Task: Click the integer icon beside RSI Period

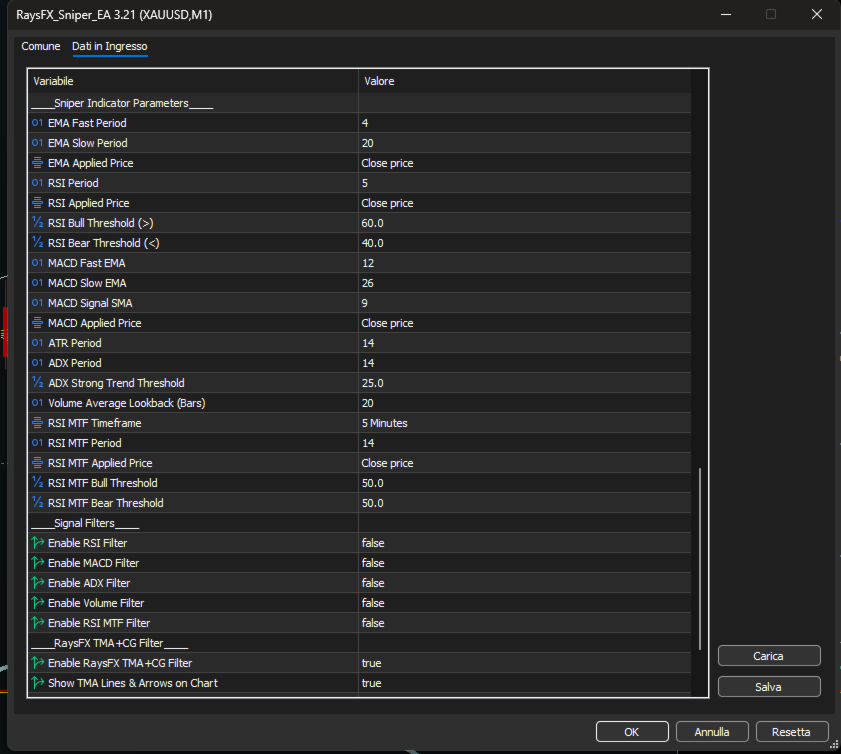Action: tap(37, 183)
